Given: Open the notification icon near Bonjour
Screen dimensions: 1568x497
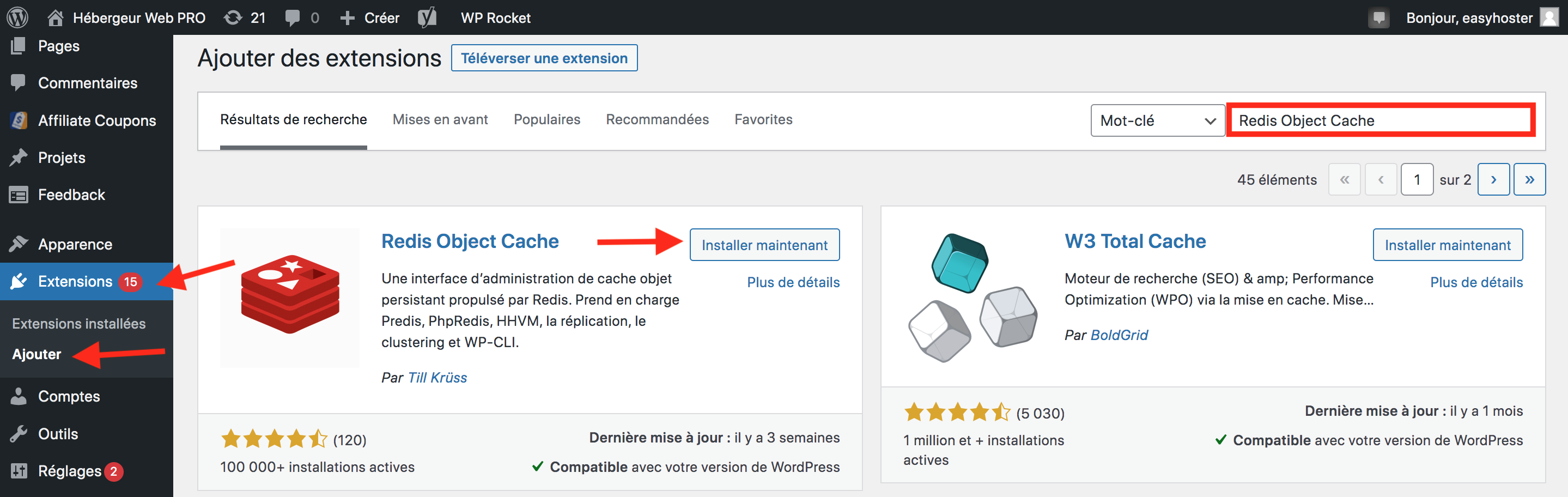Looking at the screenshot, I should (x=1379, y=17).
